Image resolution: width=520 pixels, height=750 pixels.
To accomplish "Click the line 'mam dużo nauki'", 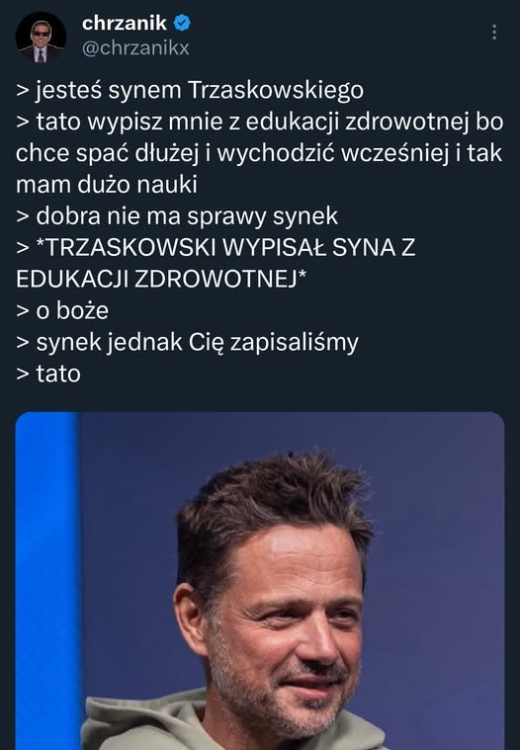I will pos(107,185).
